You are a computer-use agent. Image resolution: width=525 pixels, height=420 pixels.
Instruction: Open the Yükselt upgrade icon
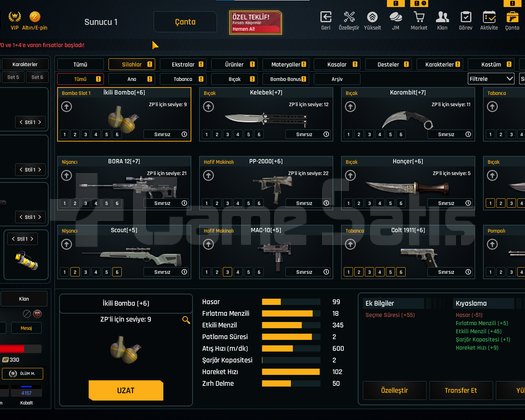point(372,17)
